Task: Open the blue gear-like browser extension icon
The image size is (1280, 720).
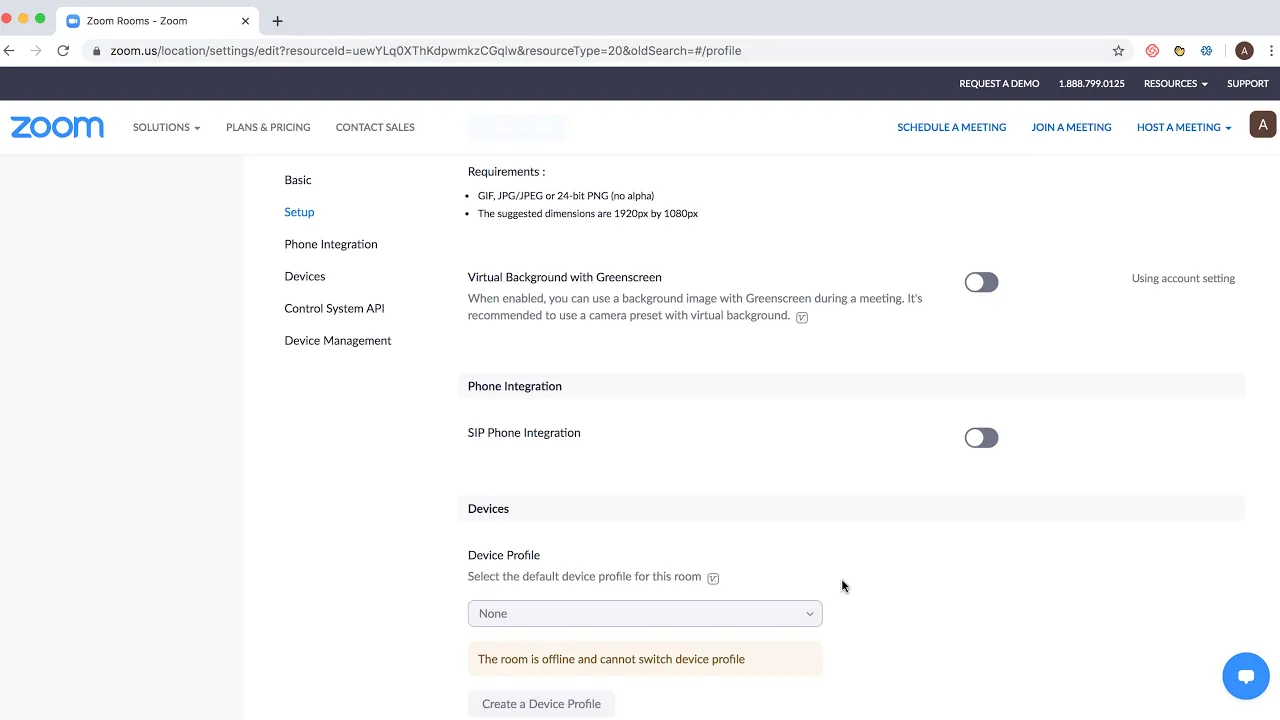Action: 1207,51
